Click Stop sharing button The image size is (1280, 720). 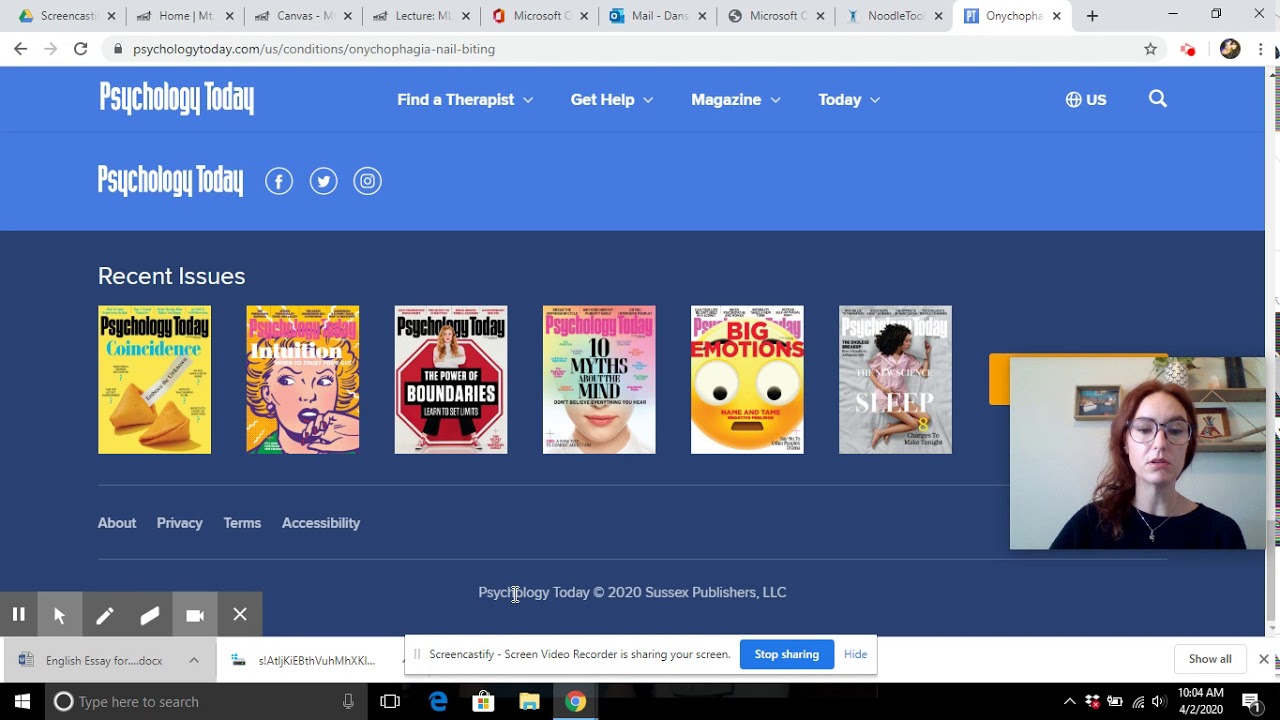pyautogui.click(x=787, y=654)
